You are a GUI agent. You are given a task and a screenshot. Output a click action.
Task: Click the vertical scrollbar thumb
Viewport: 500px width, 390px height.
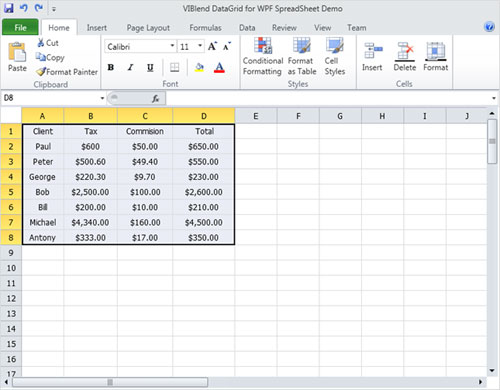tap(492, 141)
